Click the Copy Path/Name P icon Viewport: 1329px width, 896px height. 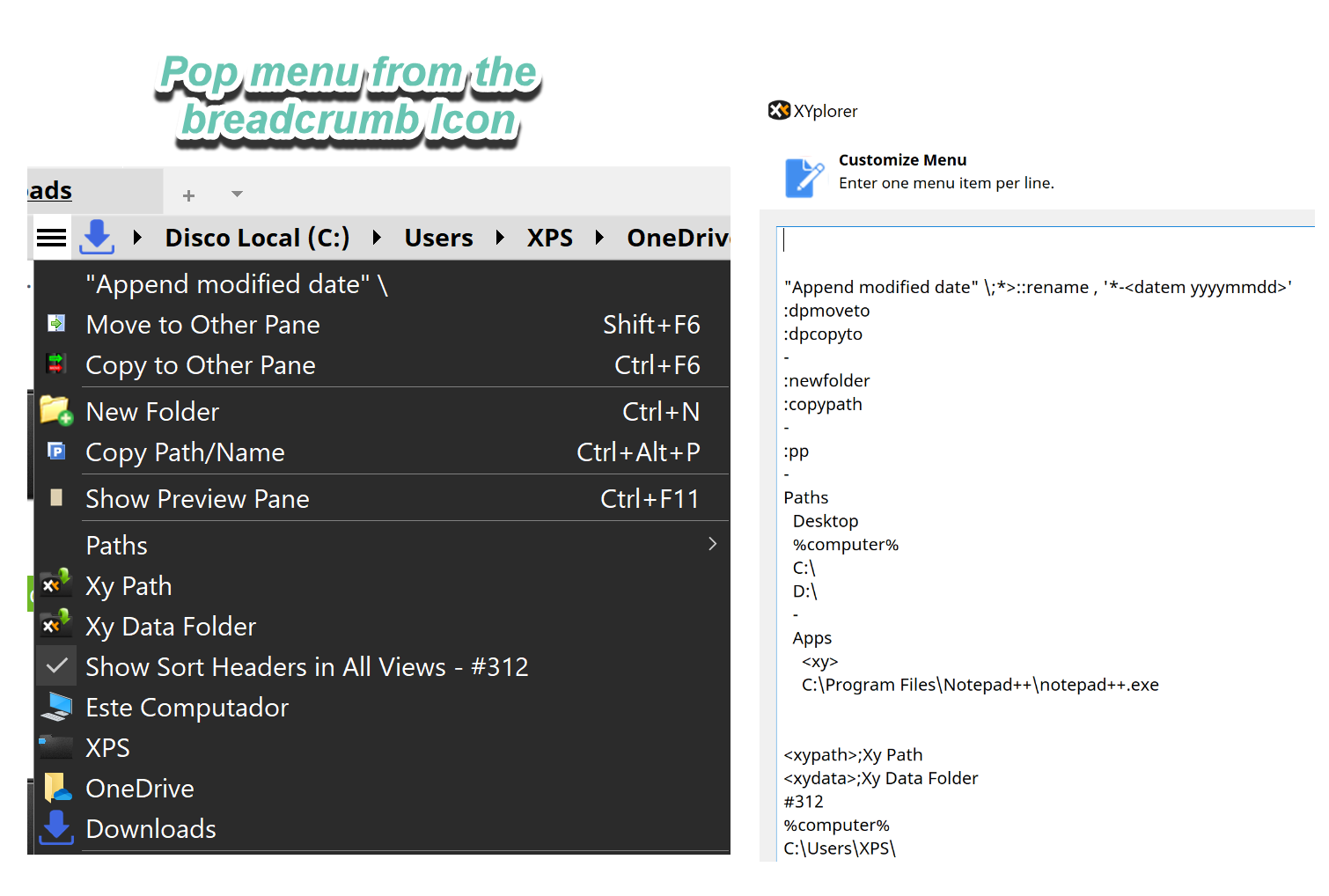pos(55,451)
